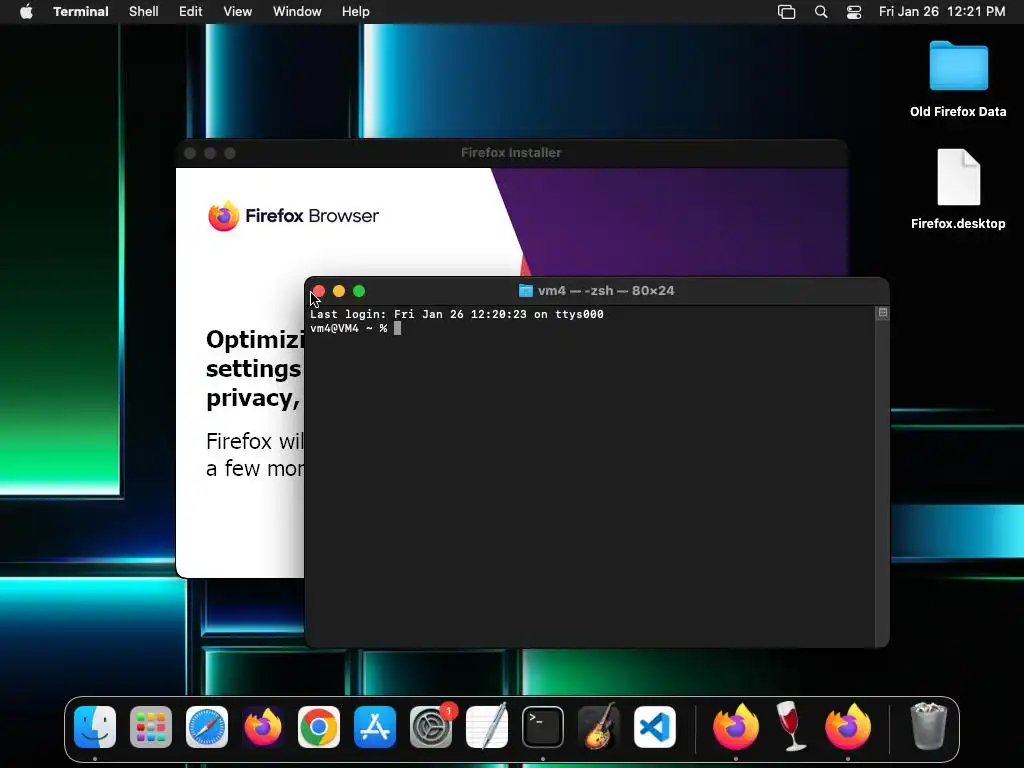1024x768 pixels.
Task: Open the View menu
Action: click(238, 12)
